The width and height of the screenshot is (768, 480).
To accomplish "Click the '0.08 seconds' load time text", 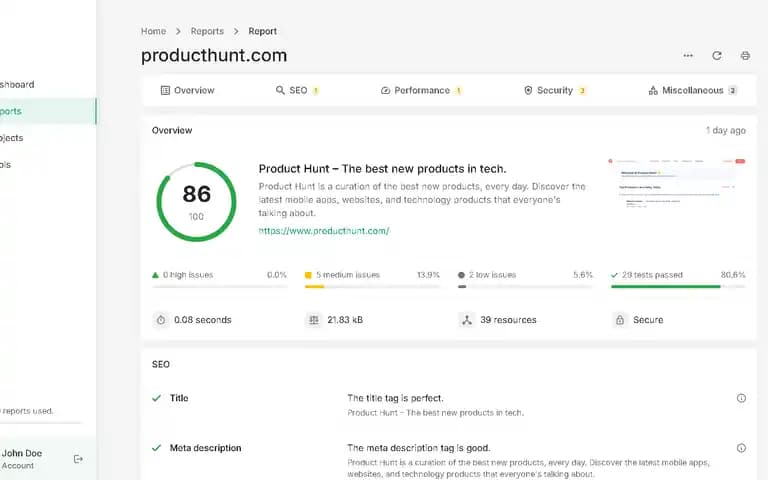I will pyautogui.click(x=203, y=320).
